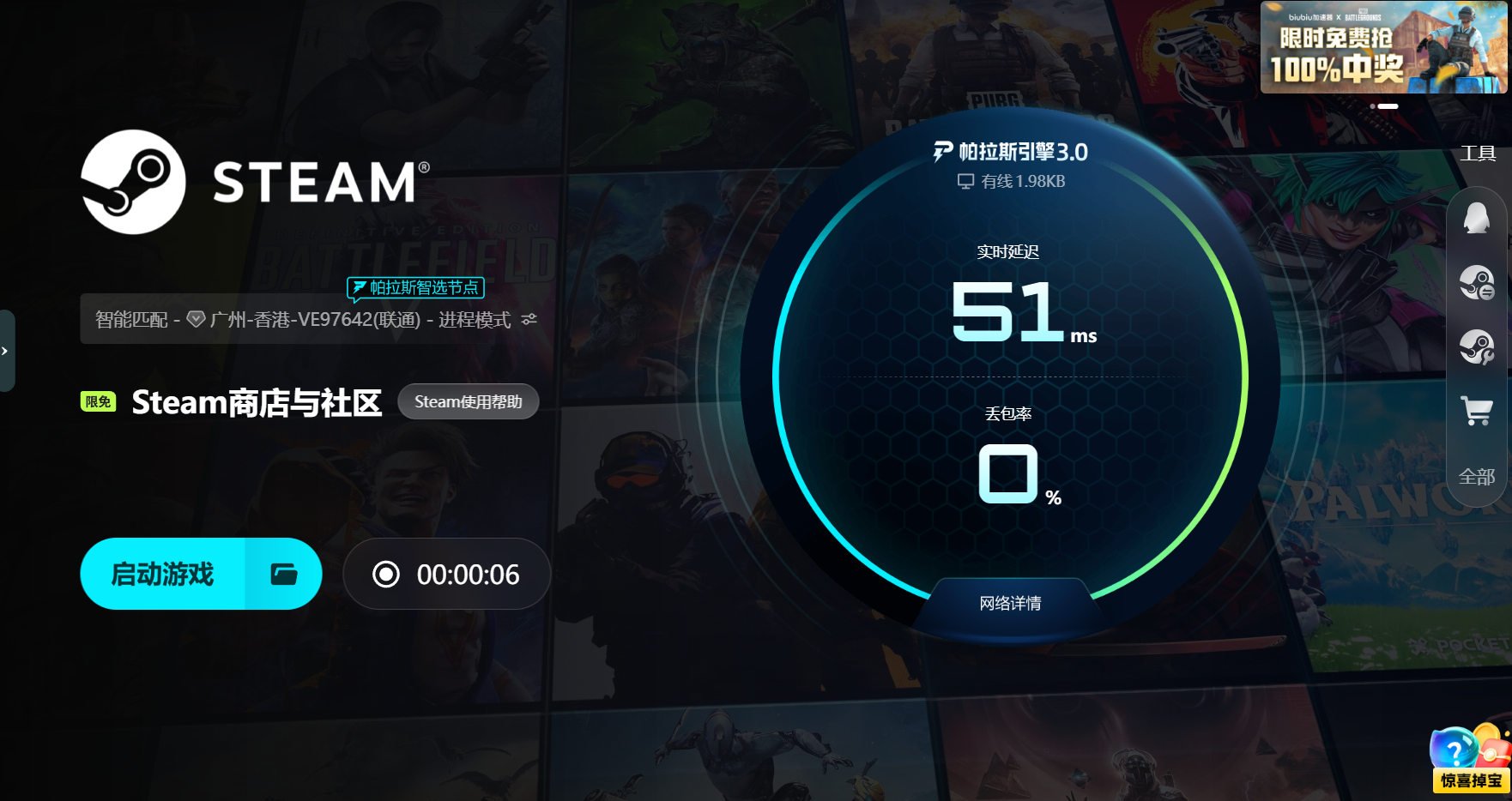Open the QQ penguin tool icon
This screenshot has width=1512, height=801.
1477,219
